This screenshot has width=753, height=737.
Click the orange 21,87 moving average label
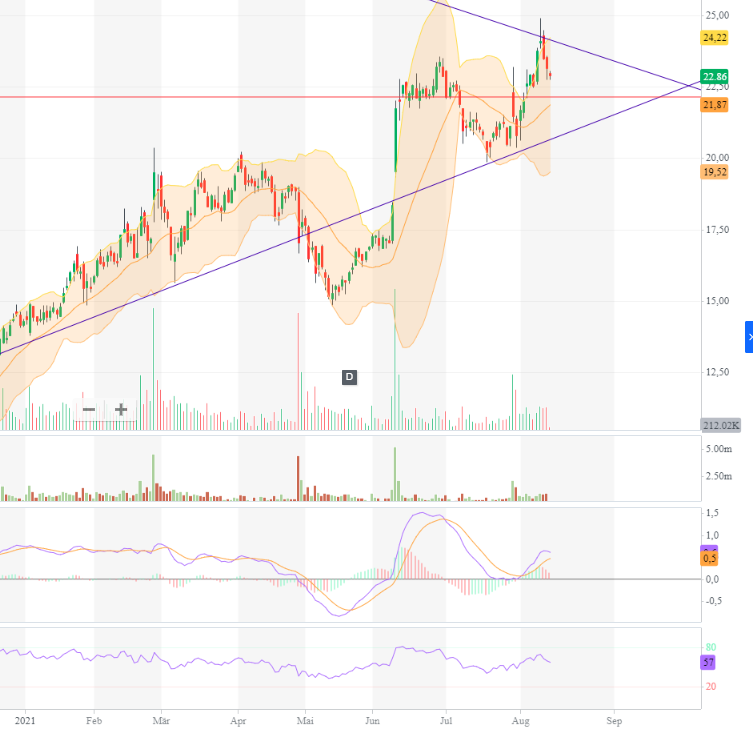tap(715, 105)
